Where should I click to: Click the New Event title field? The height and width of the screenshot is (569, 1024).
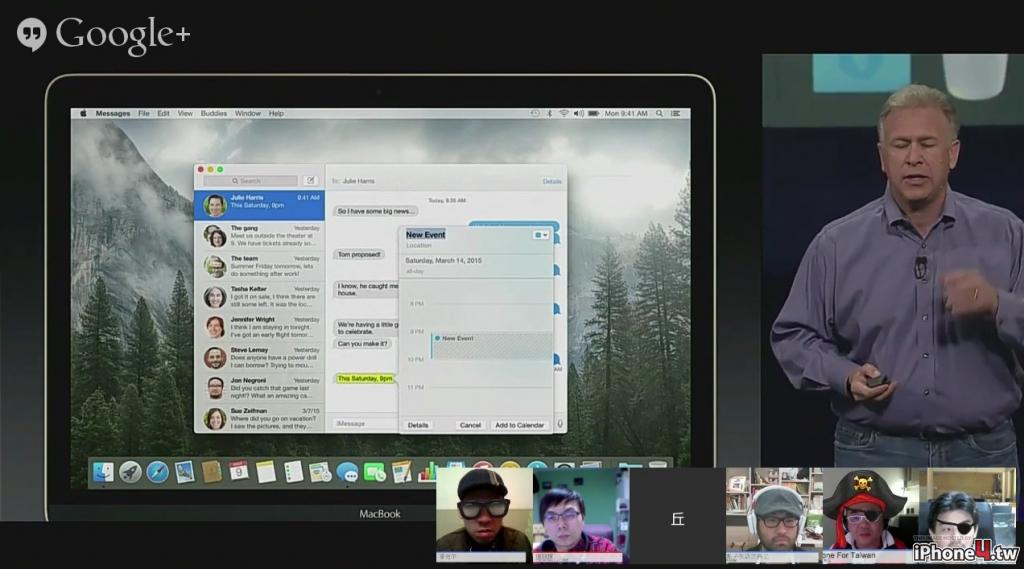coord(426,235)
